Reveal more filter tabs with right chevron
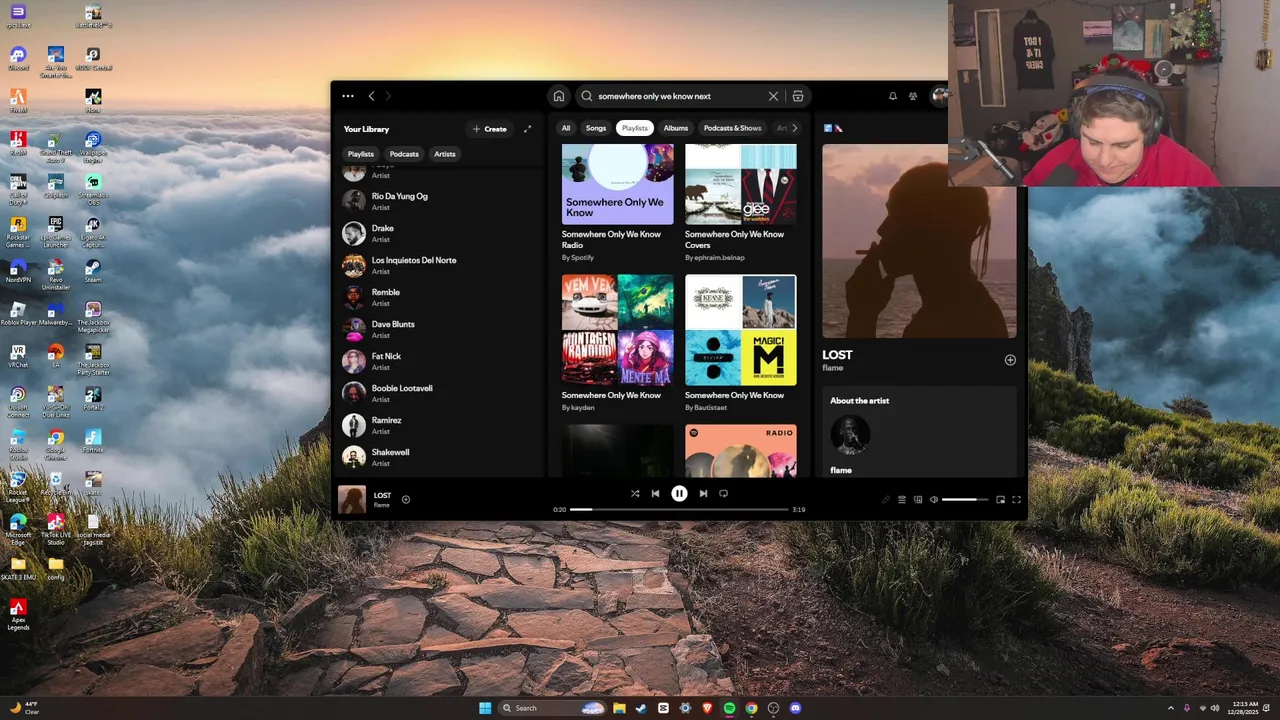The width and height of the screenshot is (1280, 720). click(x=795, y=128)
